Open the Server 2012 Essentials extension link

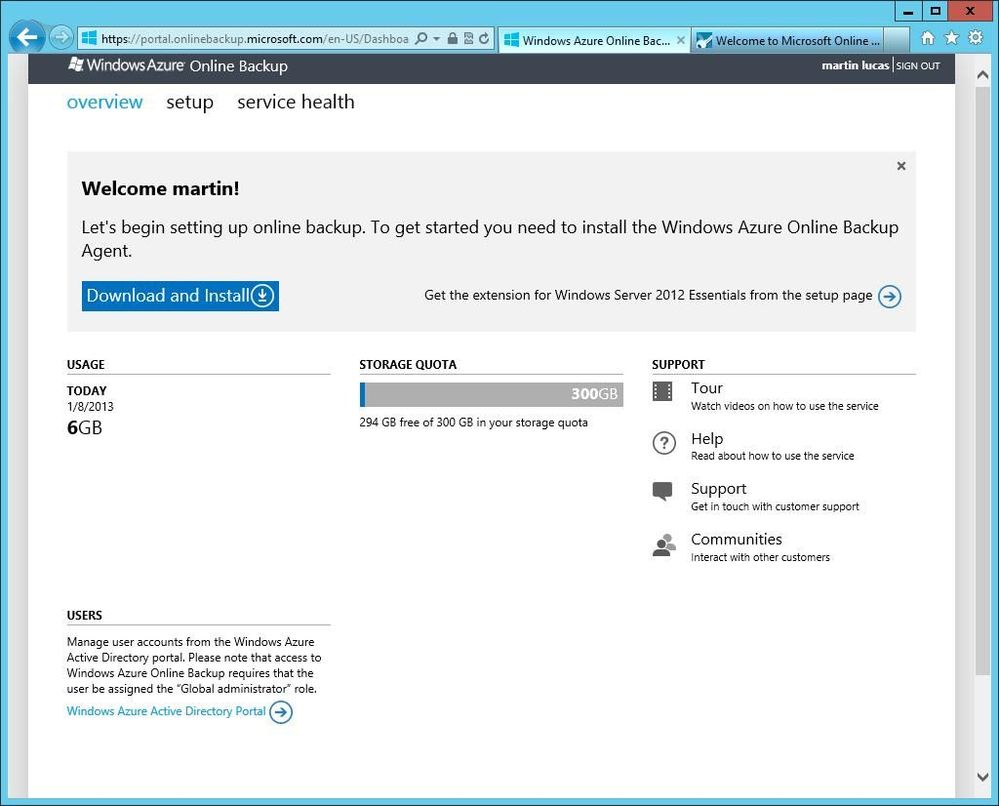coord(648,296)
